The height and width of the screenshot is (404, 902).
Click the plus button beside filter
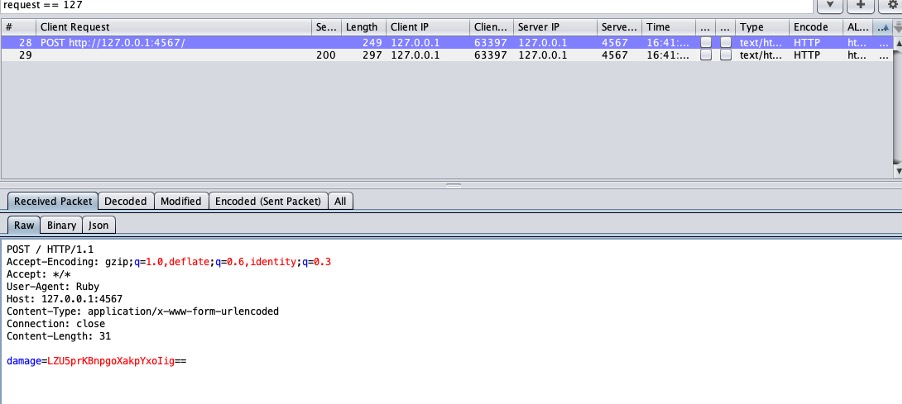pyautogui.click(x=860, y=5)
